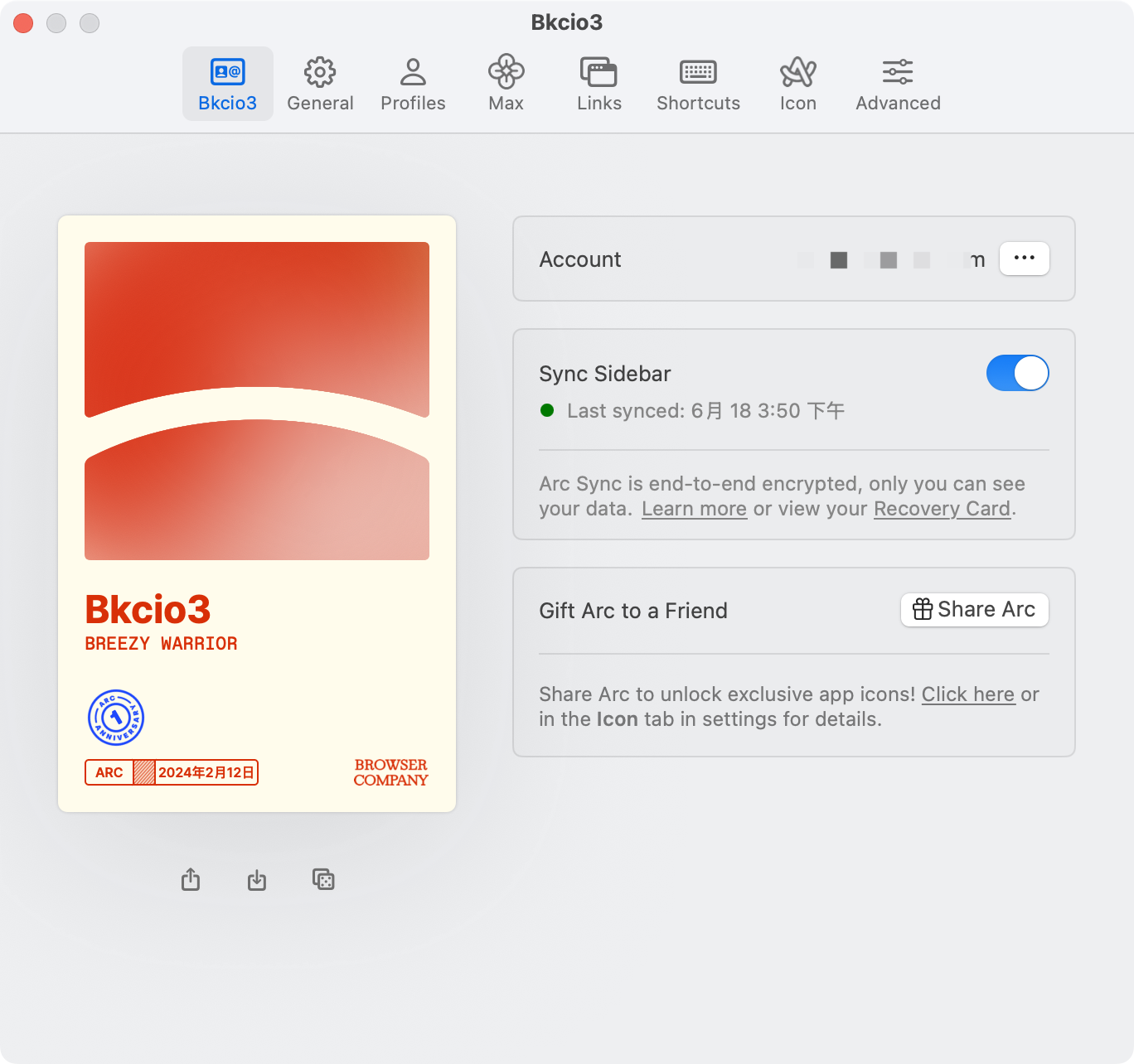Image resolution: width=1134 pixels, height=1064 pixels.
Task: Turn off the Sync Sidebar switch
Action: coord(1017,373)
